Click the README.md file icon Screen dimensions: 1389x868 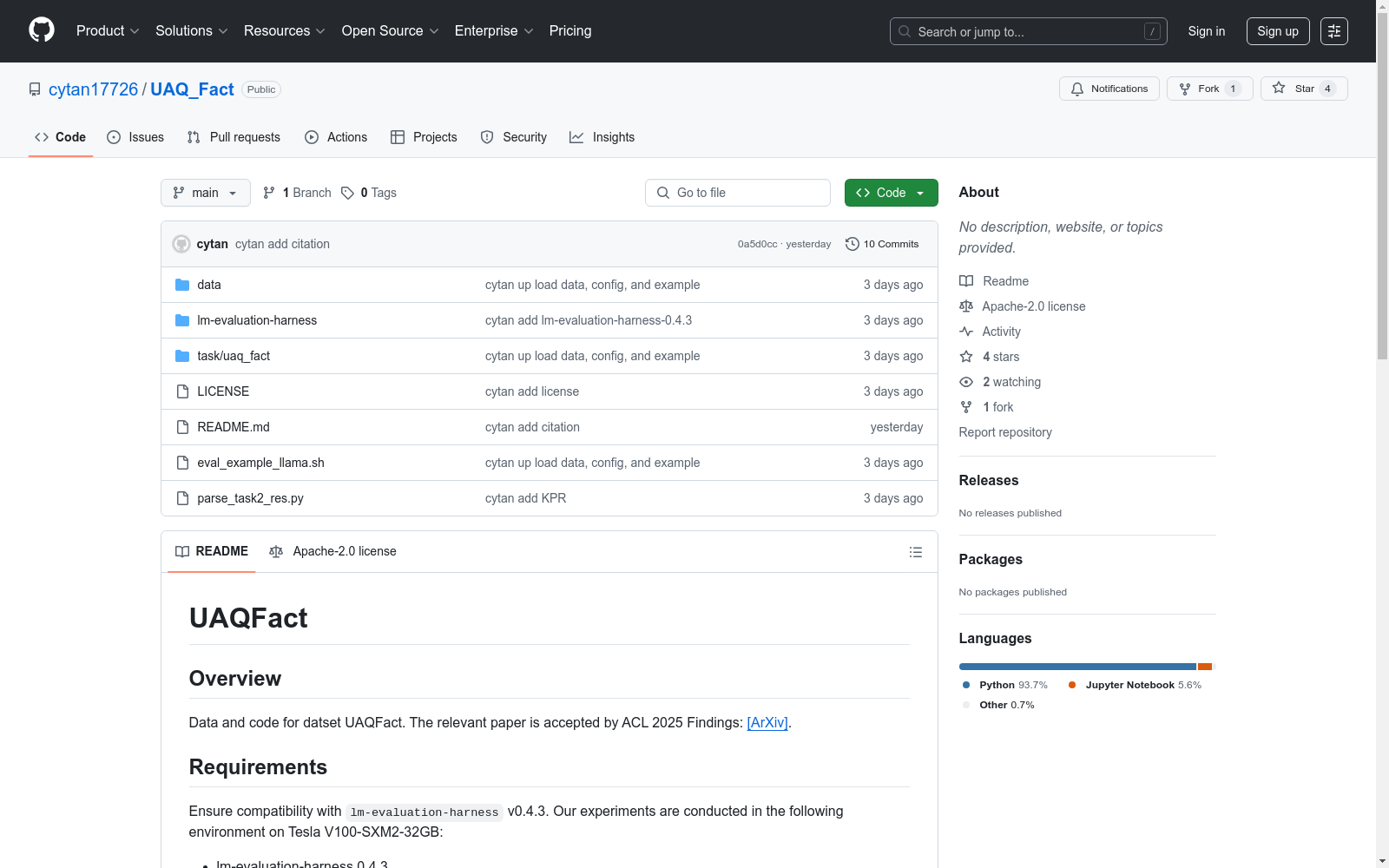(x=182, y=427)
